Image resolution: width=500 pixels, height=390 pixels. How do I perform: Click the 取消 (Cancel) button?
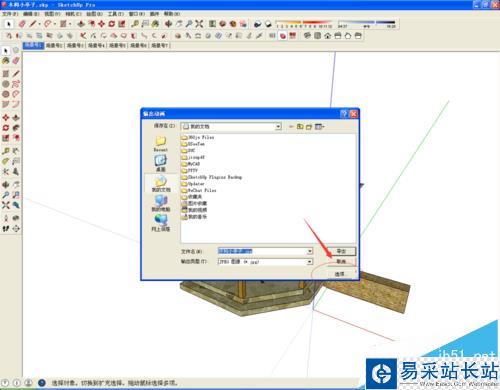[341, 262]
